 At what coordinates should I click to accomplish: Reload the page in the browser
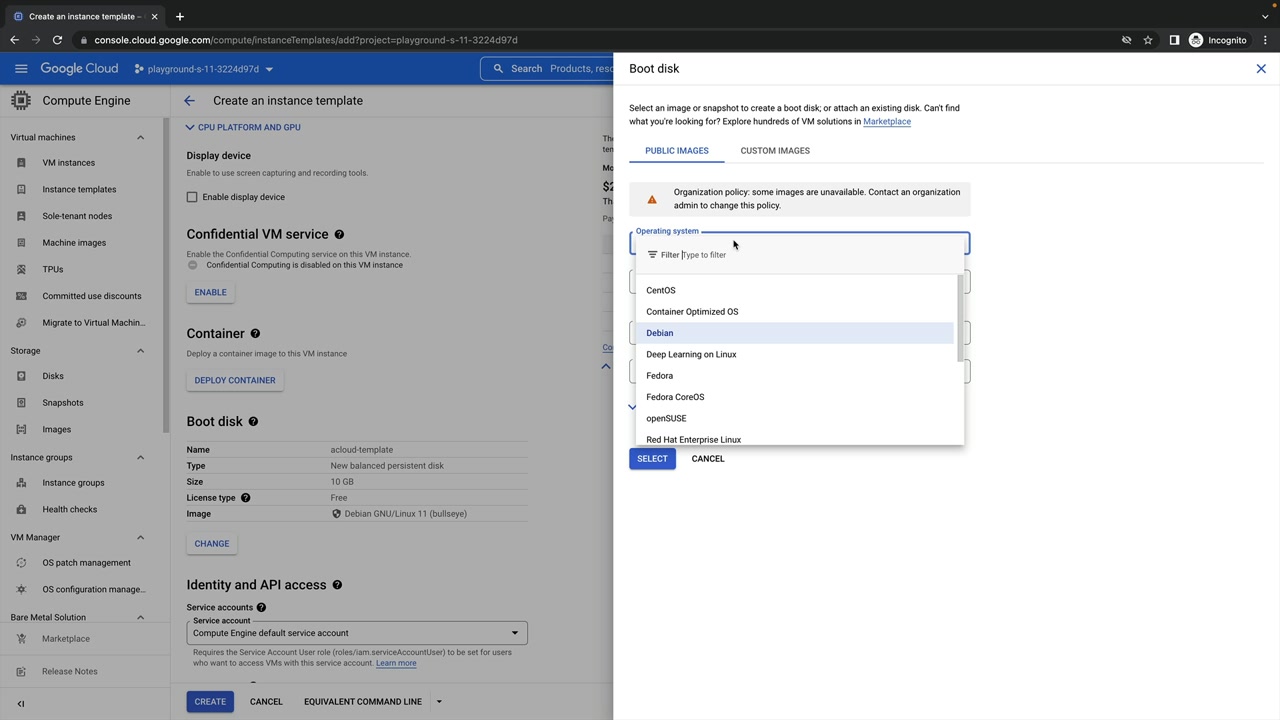click(x=57, y=40)
